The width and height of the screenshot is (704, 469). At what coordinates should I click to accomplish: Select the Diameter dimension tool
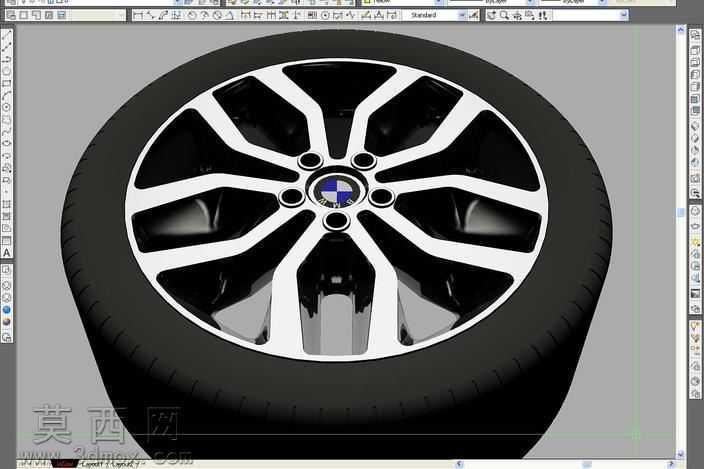click(217, 16)
